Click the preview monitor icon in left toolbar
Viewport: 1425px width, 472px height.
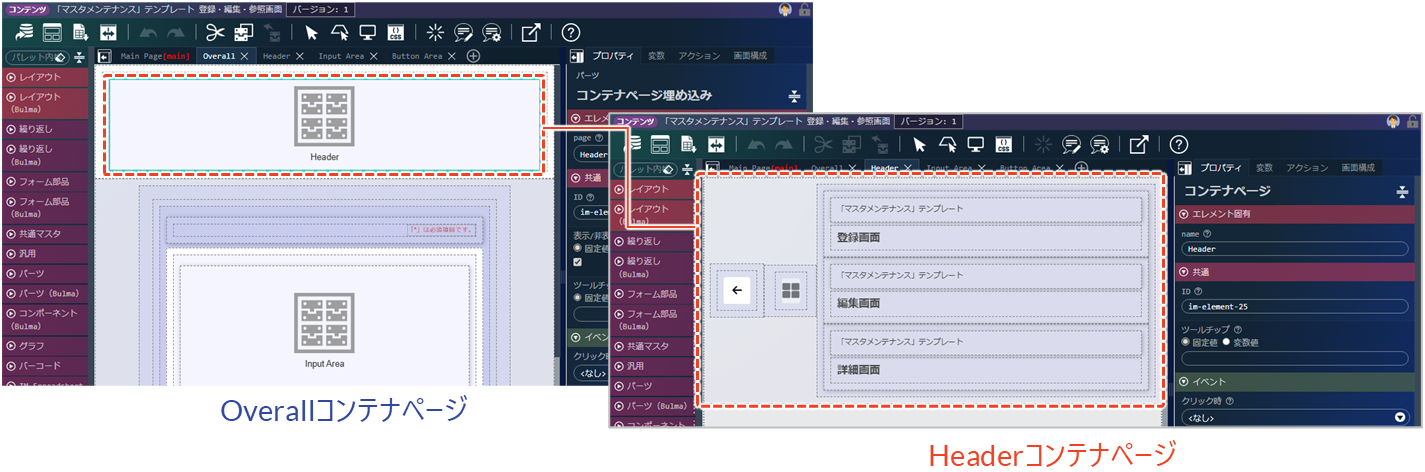click(x=367, y=32)
